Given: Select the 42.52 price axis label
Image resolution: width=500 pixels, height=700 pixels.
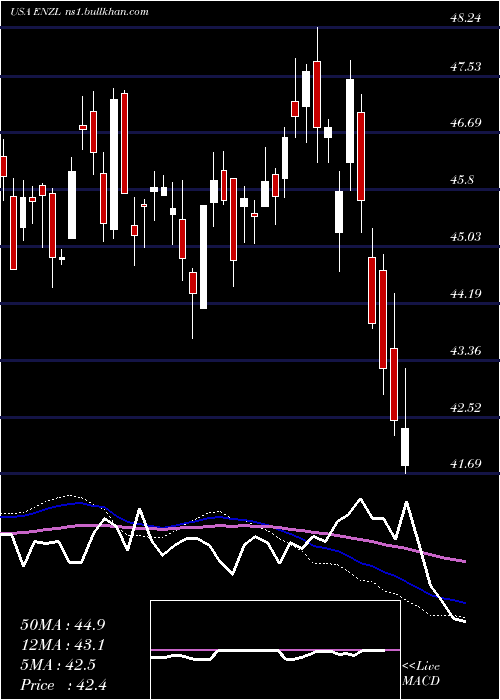Looking at the screenshot, I should pos(466,408).
